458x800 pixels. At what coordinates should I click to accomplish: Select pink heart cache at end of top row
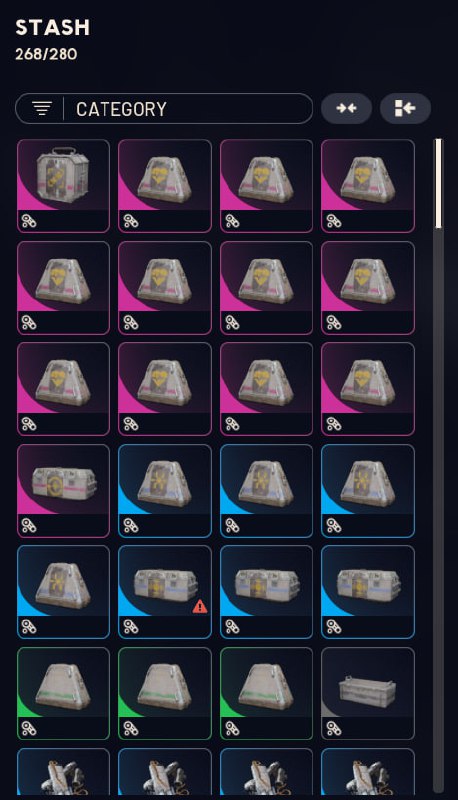pyautogui.click(x=368, y=186)
